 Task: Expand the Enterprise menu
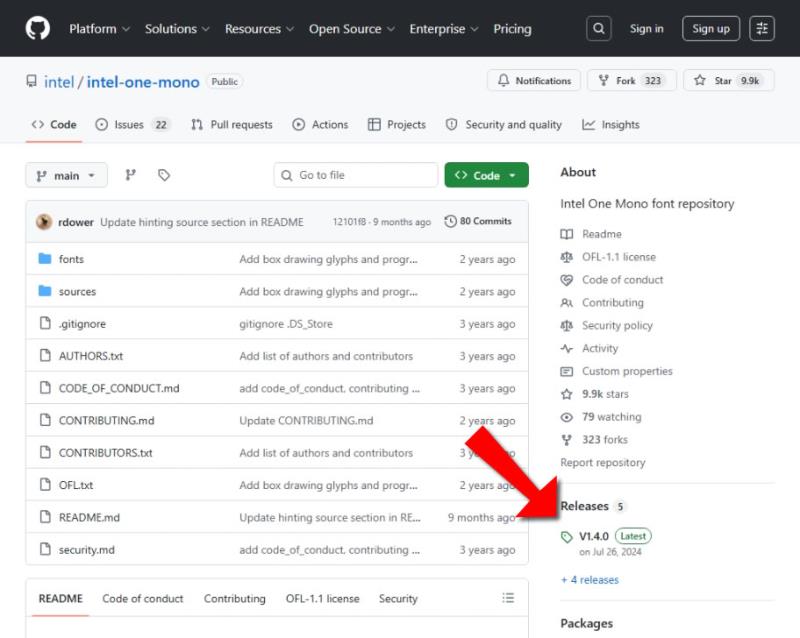click(x=444, y=29)
